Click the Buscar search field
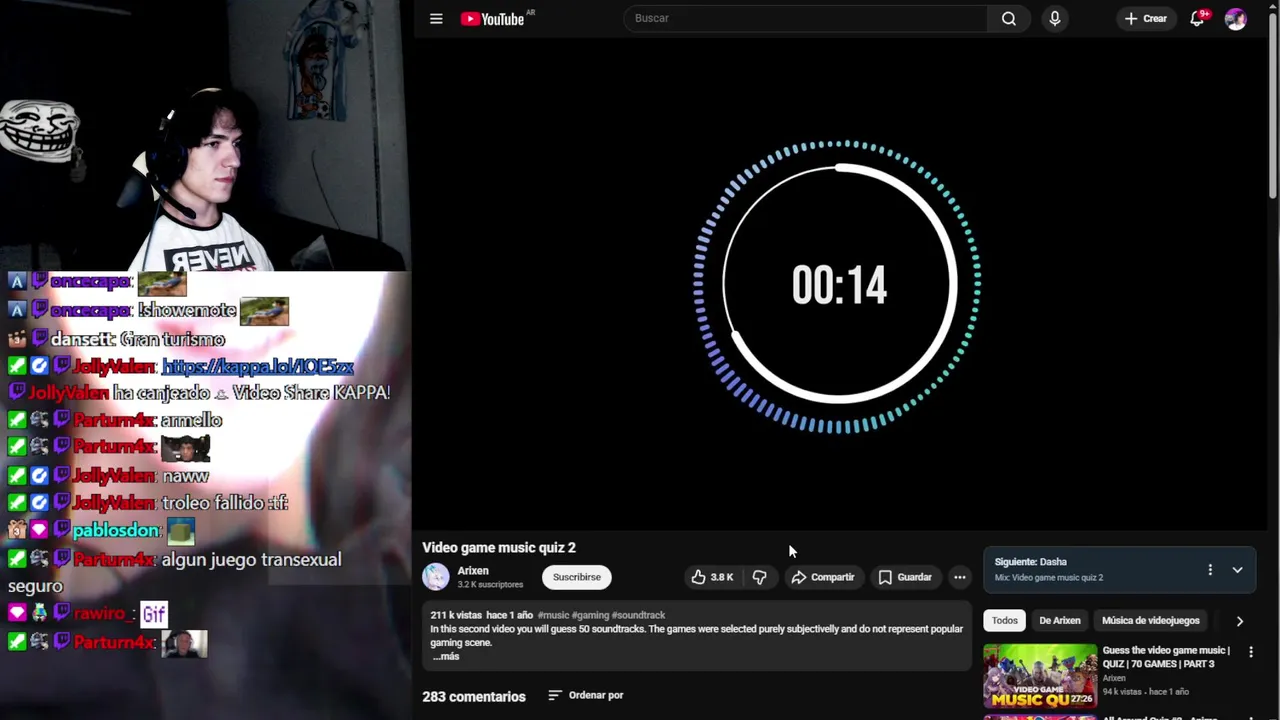Viewport: 1280px width, 720px height. tap(806, 18)
